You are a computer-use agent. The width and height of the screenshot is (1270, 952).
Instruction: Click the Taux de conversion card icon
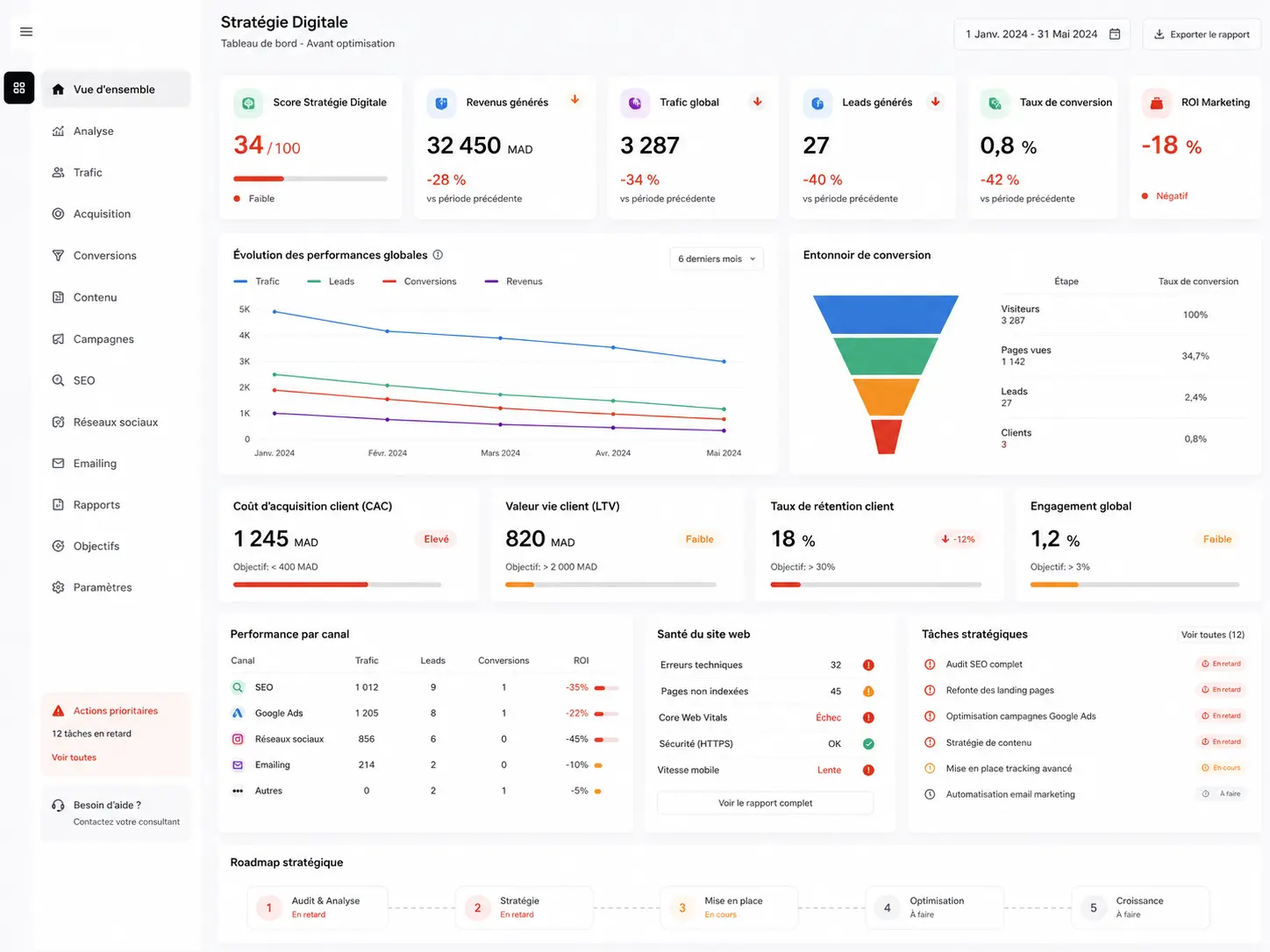(x=995, y=103)
